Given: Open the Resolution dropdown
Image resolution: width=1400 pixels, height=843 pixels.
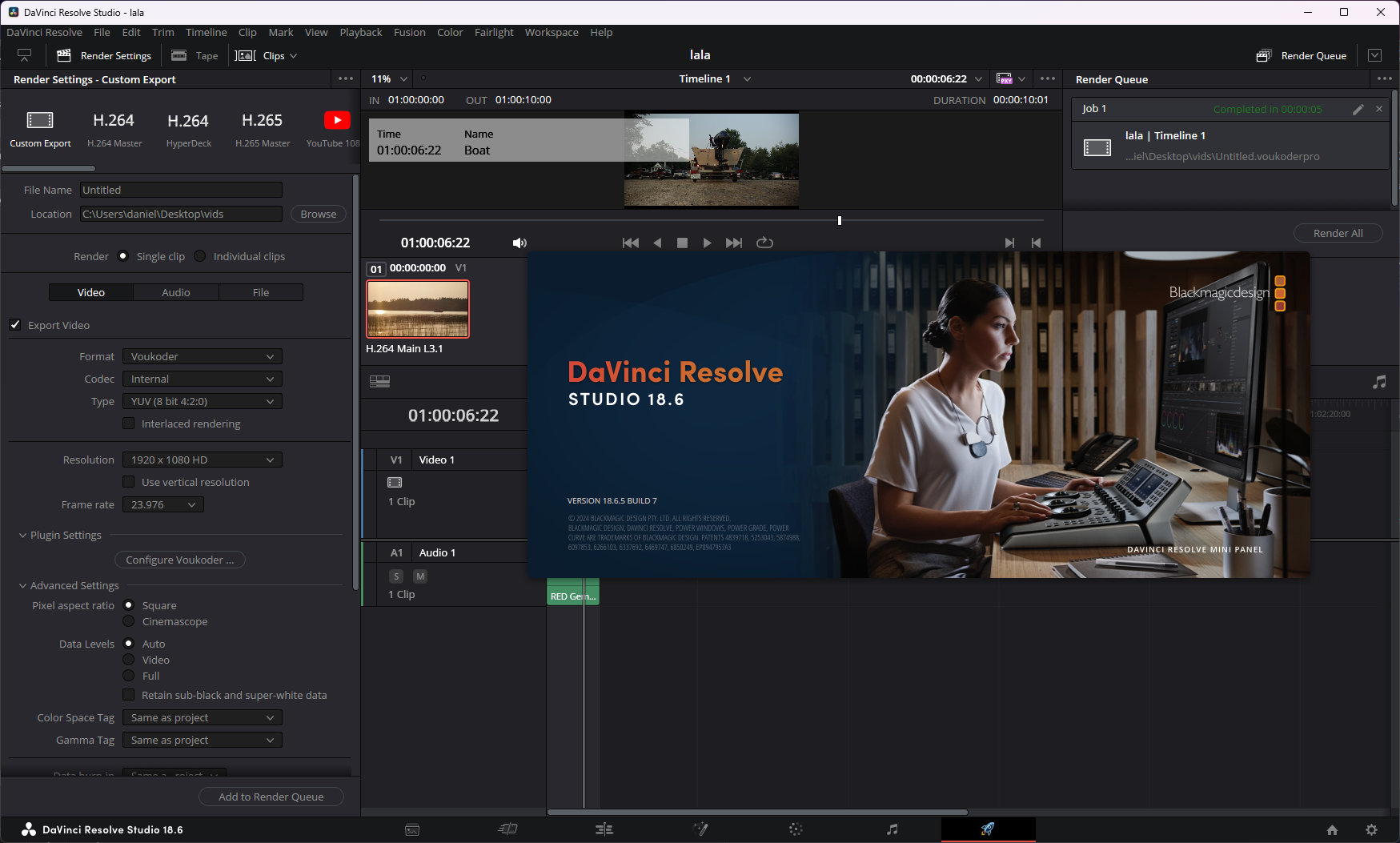Looking at the screenshot, I should coord(202,460).
